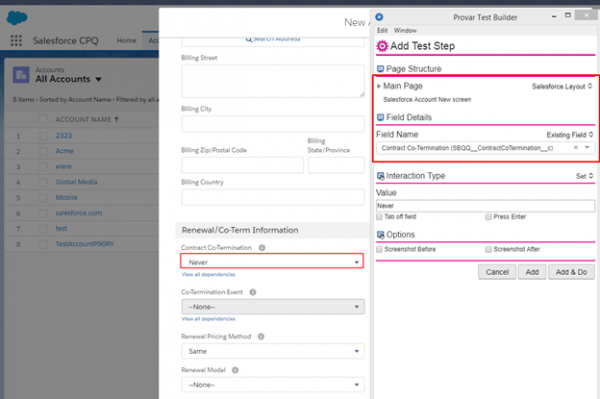Click info icon beside Co-Termination Event
Screen dimensions: 600x399
click(253, 292)
